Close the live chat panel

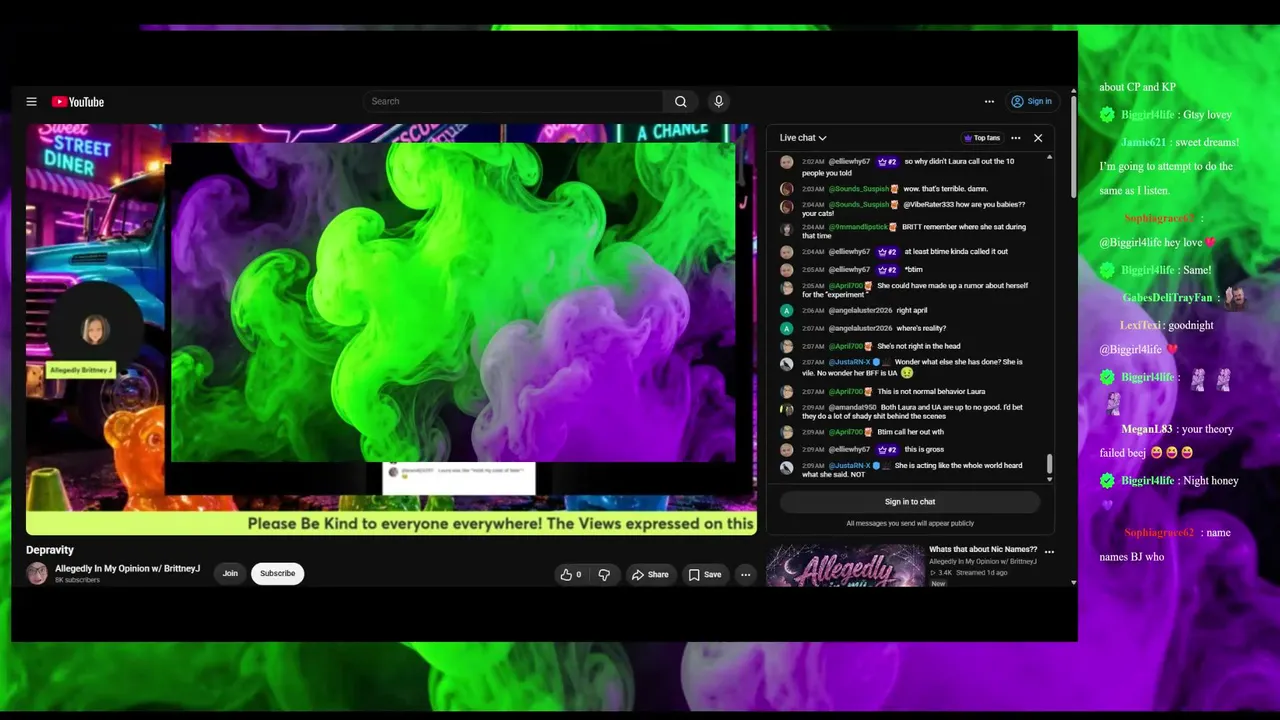[x=1038, y=138]
